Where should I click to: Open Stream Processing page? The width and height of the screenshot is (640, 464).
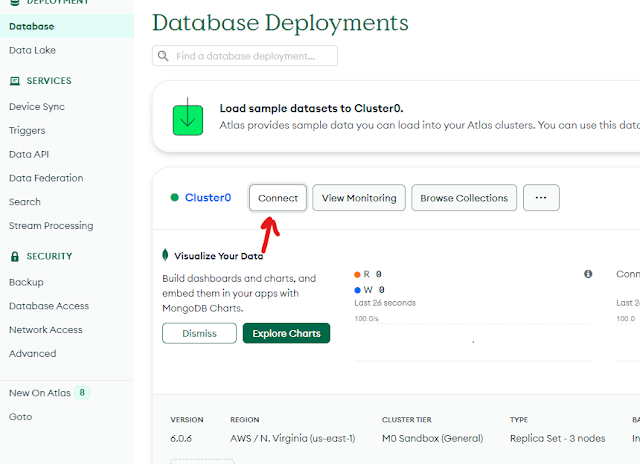pos(51,226)
